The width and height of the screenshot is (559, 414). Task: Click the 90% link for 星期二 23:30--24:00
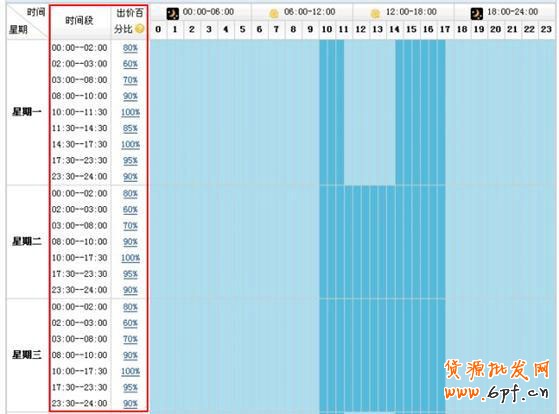[x=130, y=290]
